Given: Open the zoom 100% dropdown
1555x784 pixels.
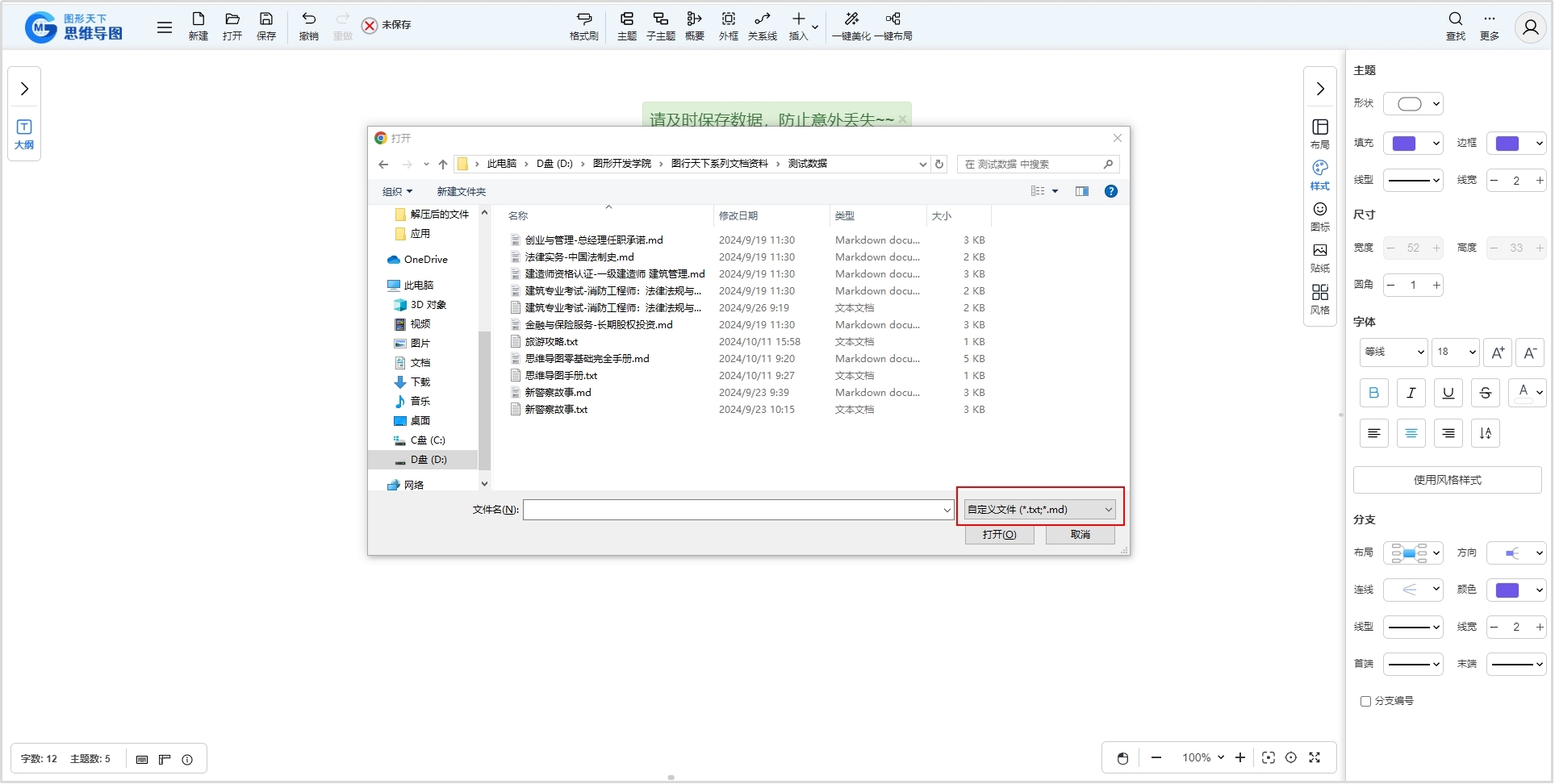Looking at the screenshot, I should pos(1202,757).
